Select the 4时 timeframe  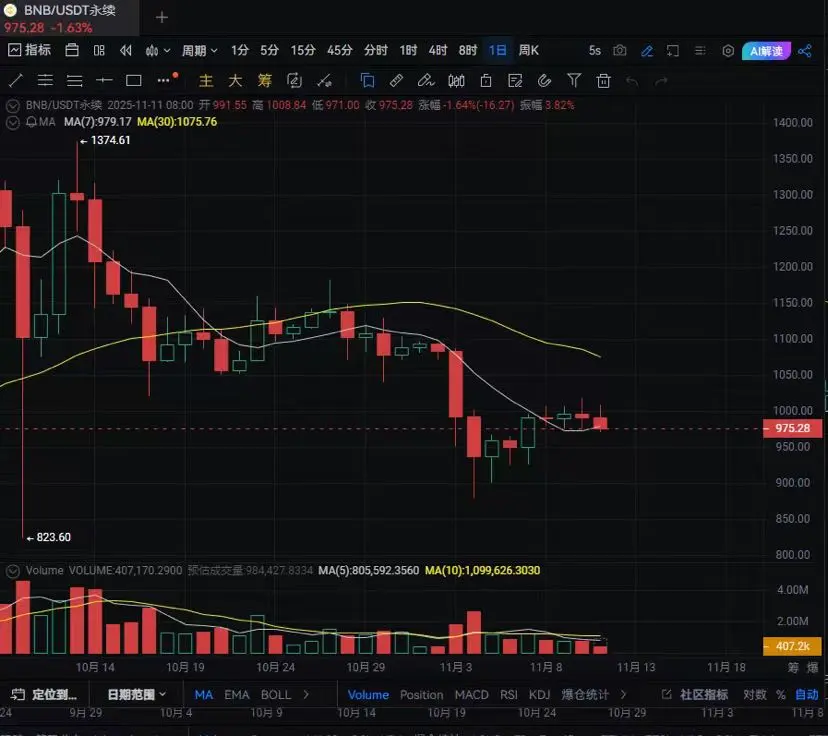[x=438, y=50]
